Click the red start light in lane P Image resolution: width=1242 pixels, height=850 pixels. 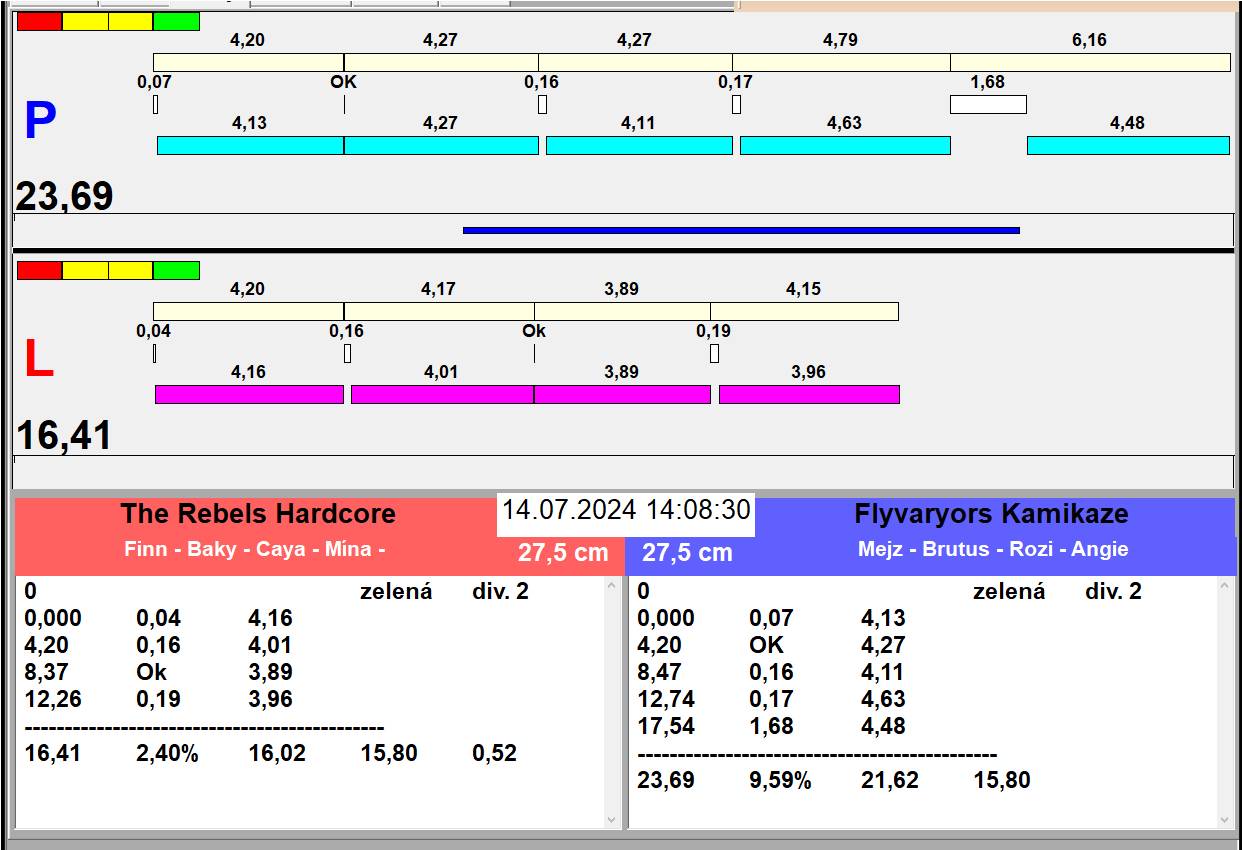pyautogui.click(x=39, y=21)
